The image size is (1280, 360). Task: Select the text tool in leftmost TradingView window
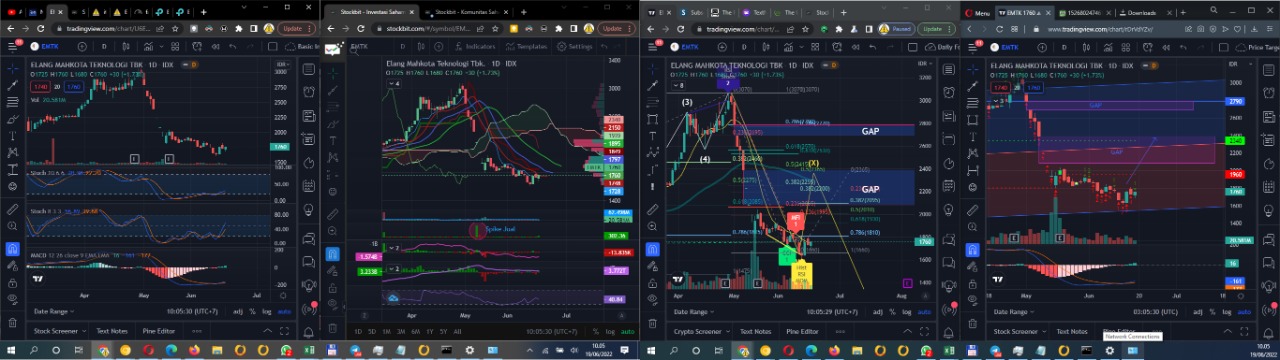12,135
